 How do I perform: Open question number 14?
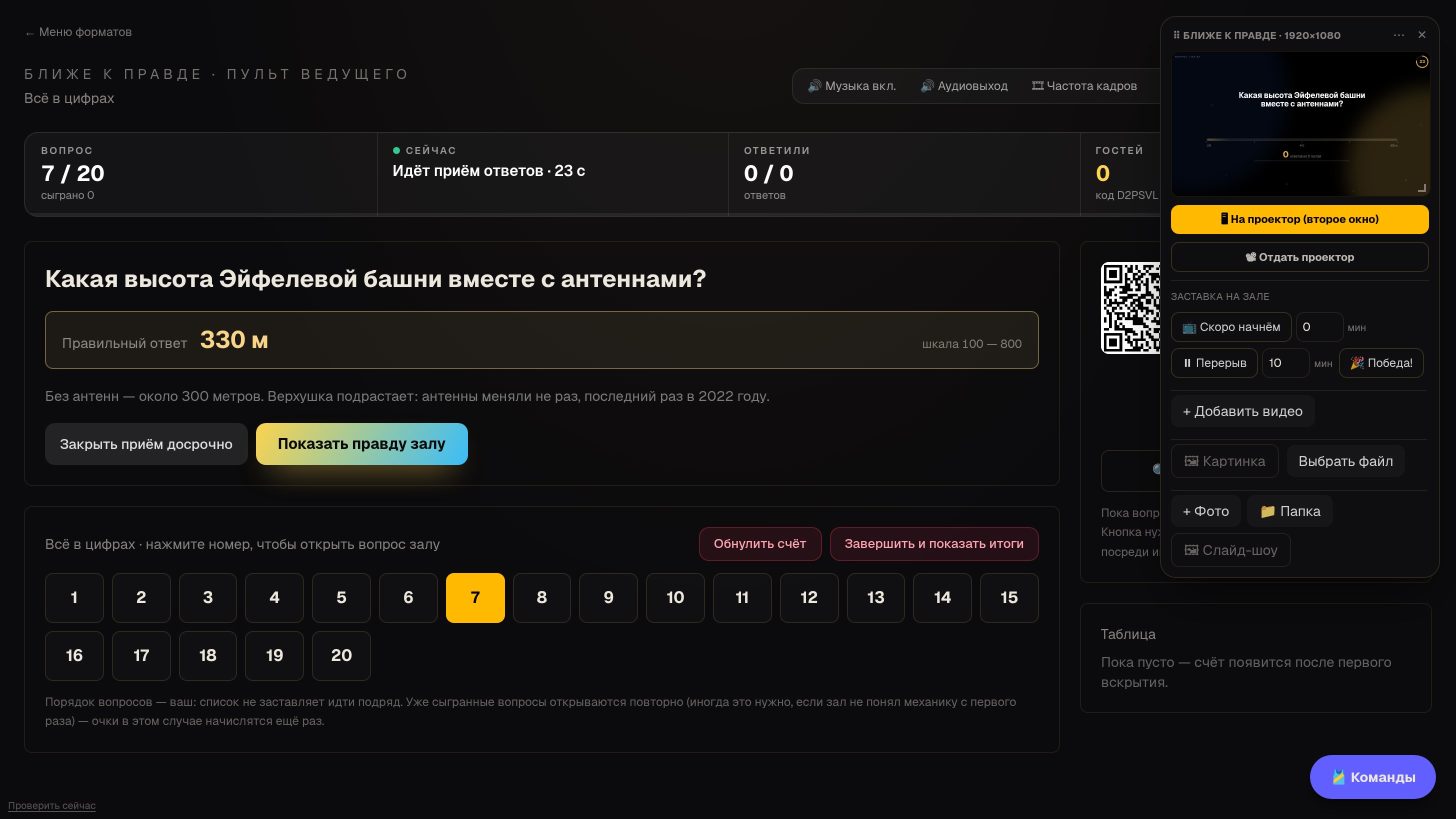coord(943,598)
